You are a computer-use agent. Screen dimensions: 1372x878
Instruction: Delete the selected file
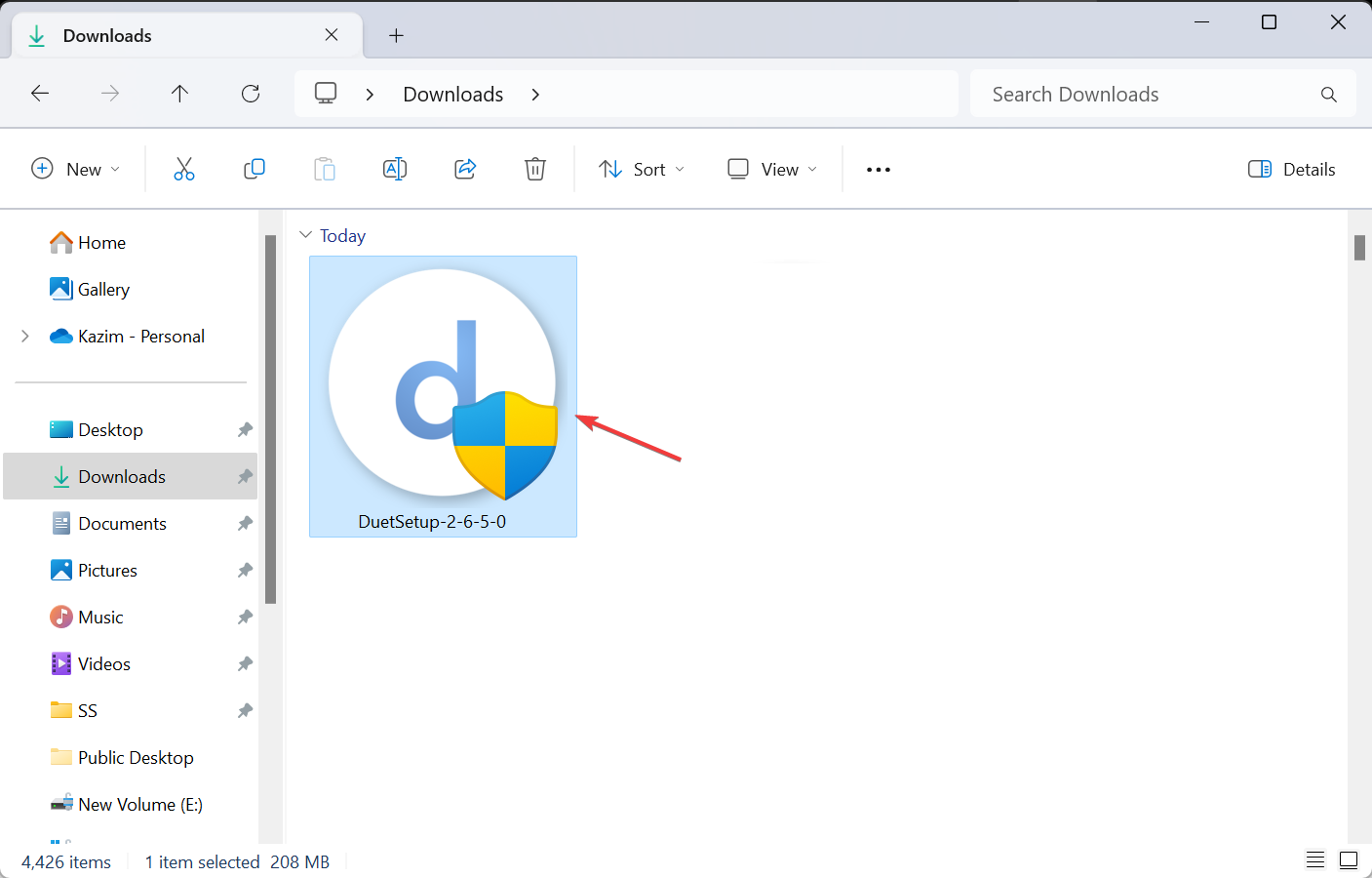[535, 168]
